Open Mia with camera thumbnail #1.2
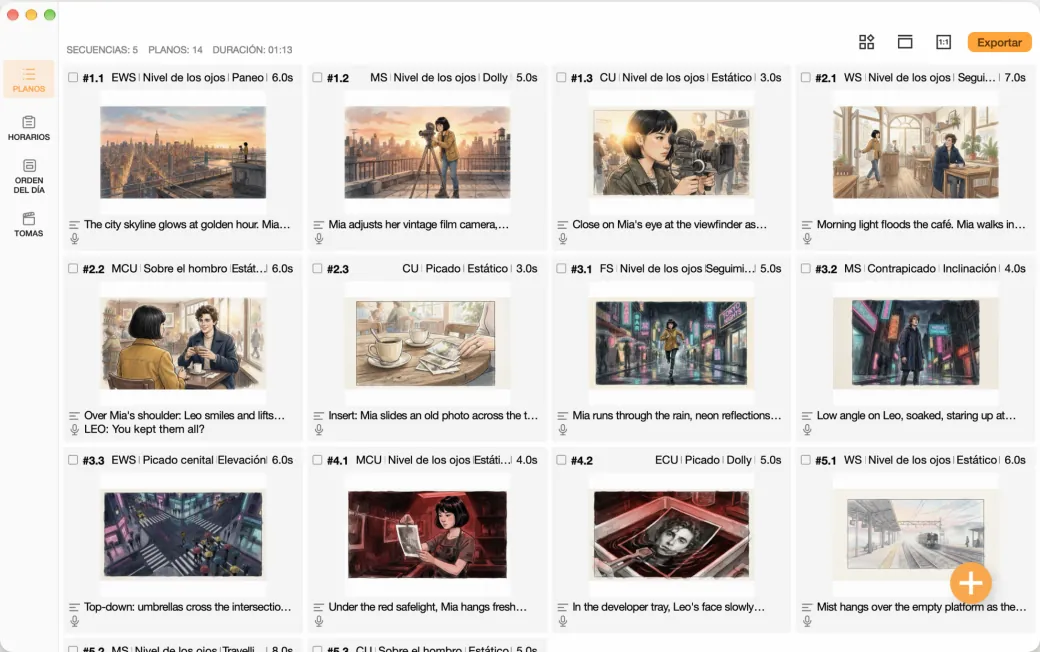Viewport: 1040px width, 652px height. (427, 152)
